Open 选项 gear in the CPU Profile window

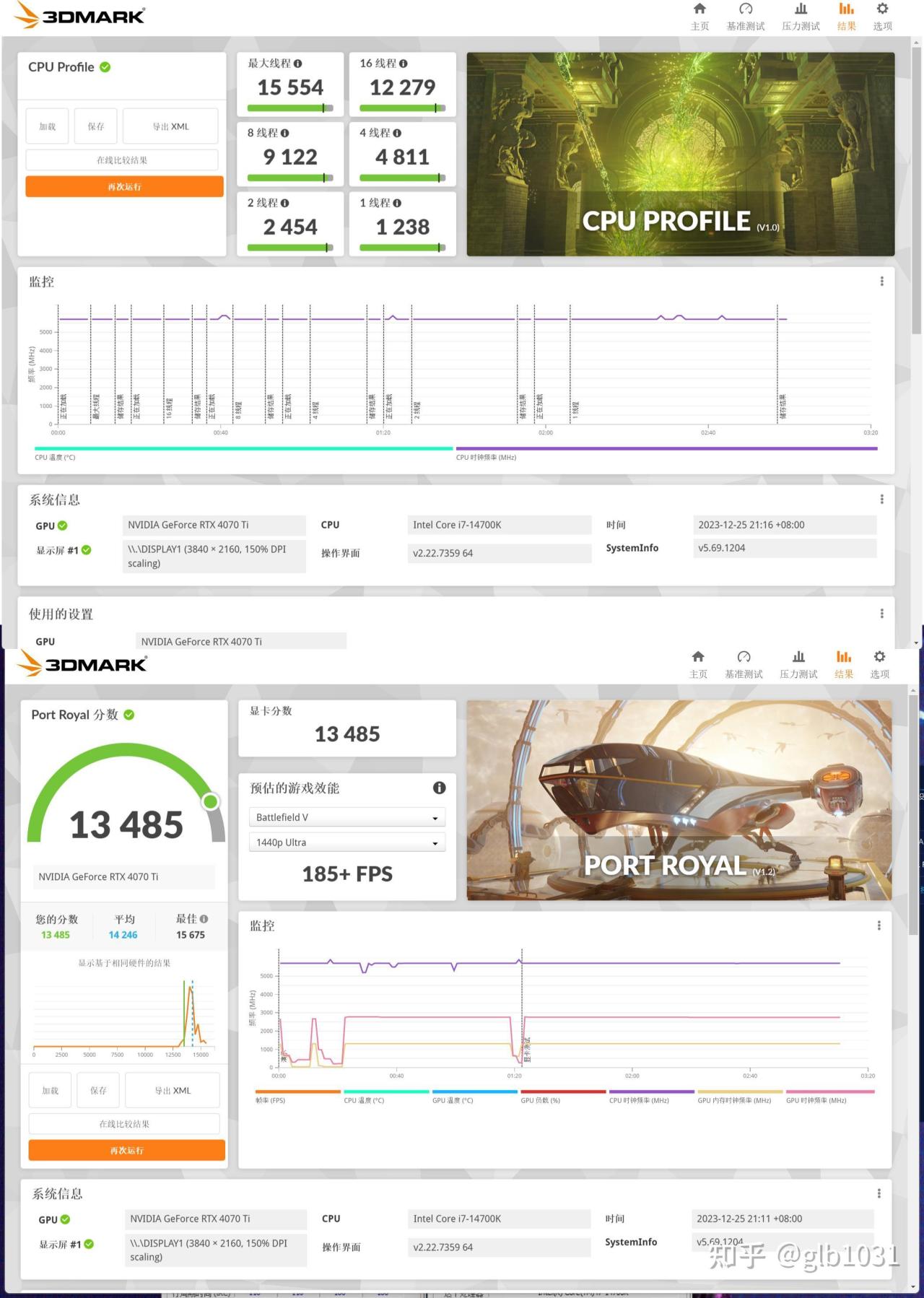(x=882, y=17)
